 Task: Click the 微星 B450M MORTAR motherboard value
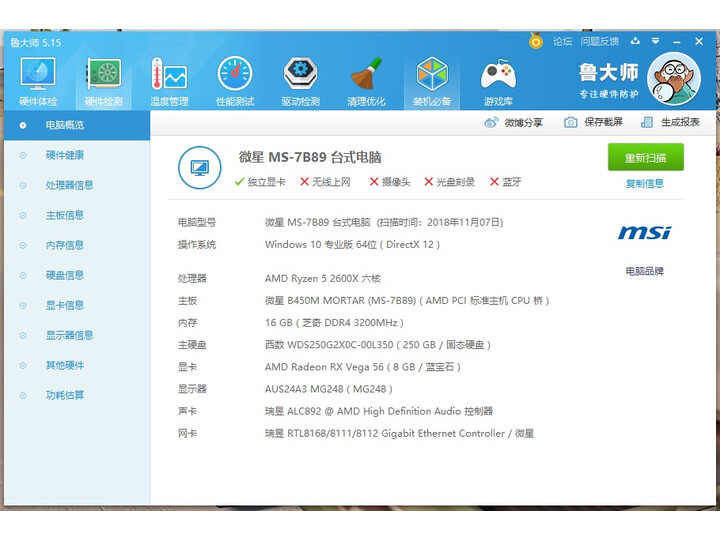(x=407, y=301)
